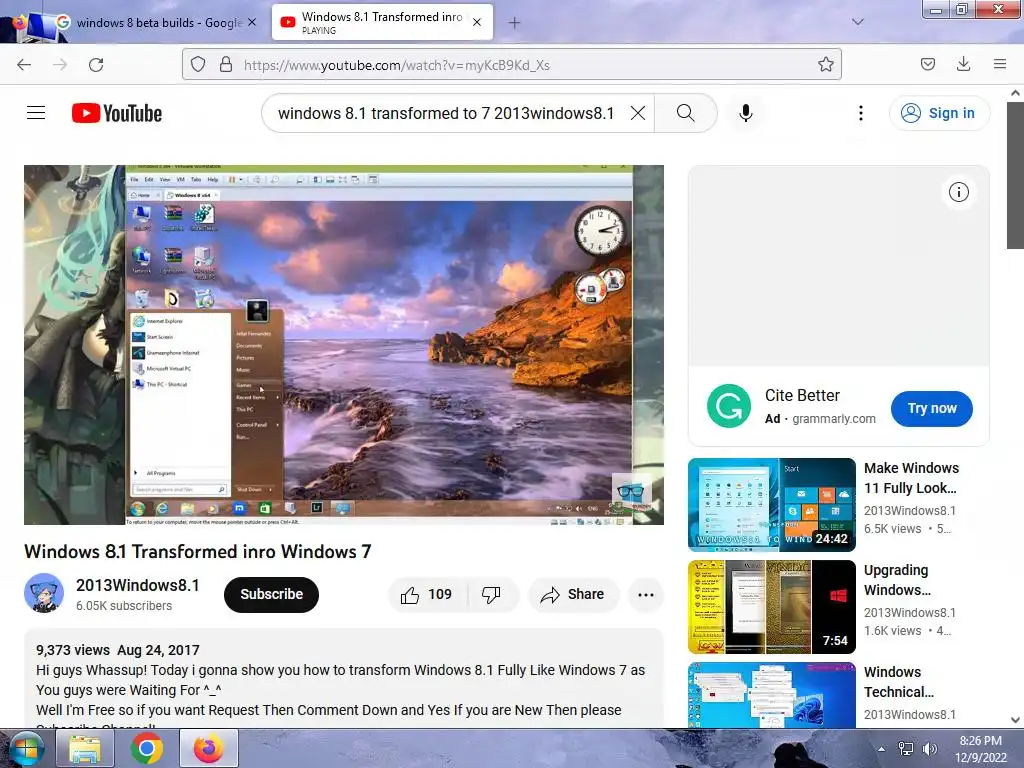
Task: Open the 2013Windows8.1 channel name link
Action: [x=138, y=585]
